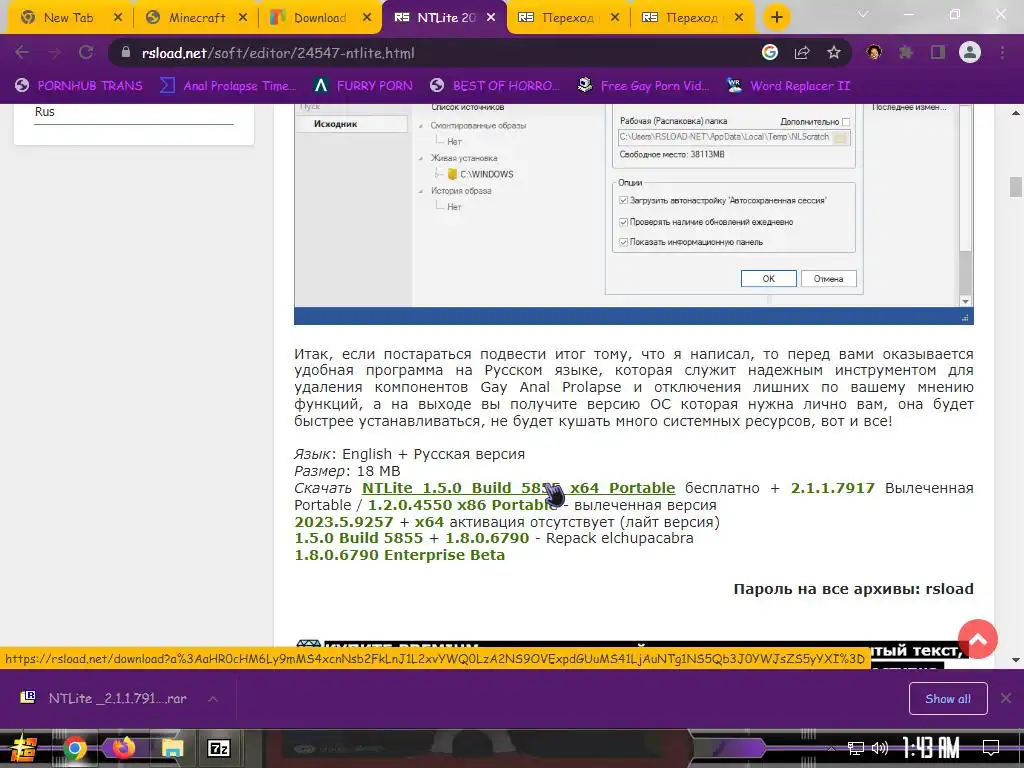Viewport: 1024px width, 768px height.
Task: Tick the 'Дополнительно' checkbox
Action: [846, 122]
